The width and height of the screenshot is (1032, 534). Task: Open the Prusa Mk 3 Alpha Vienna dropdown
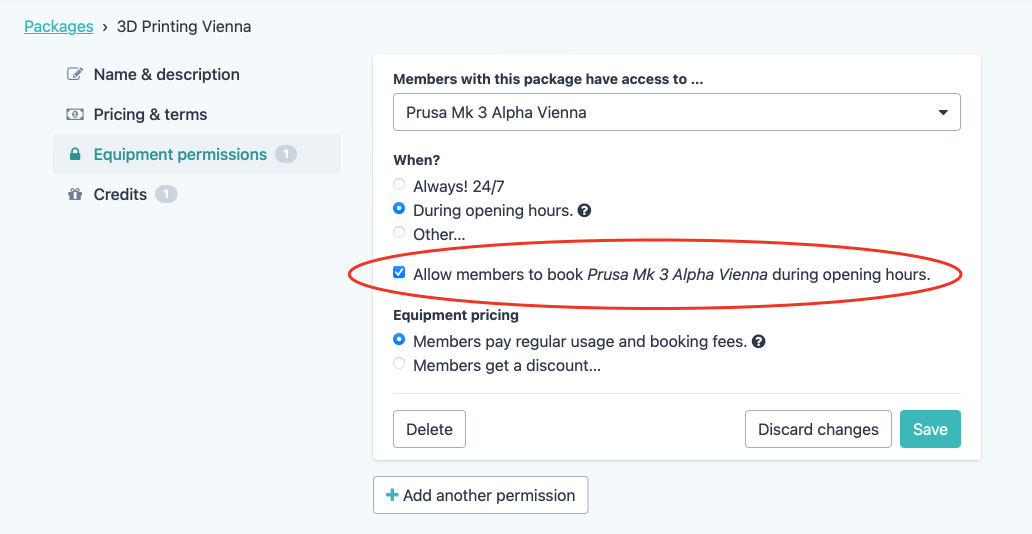click(x=676, y=113)
